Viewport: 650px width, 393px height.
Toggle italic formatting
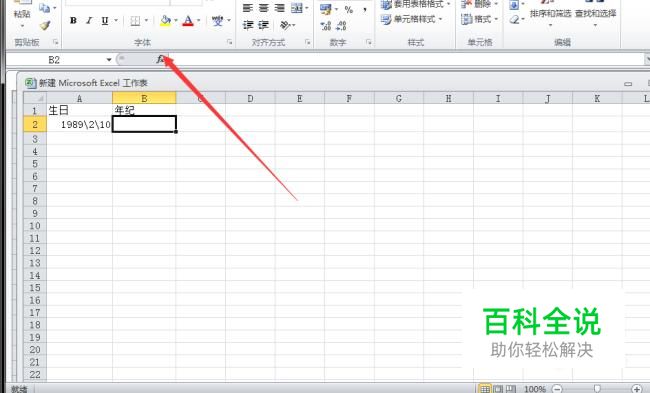(x=89, y=21)
